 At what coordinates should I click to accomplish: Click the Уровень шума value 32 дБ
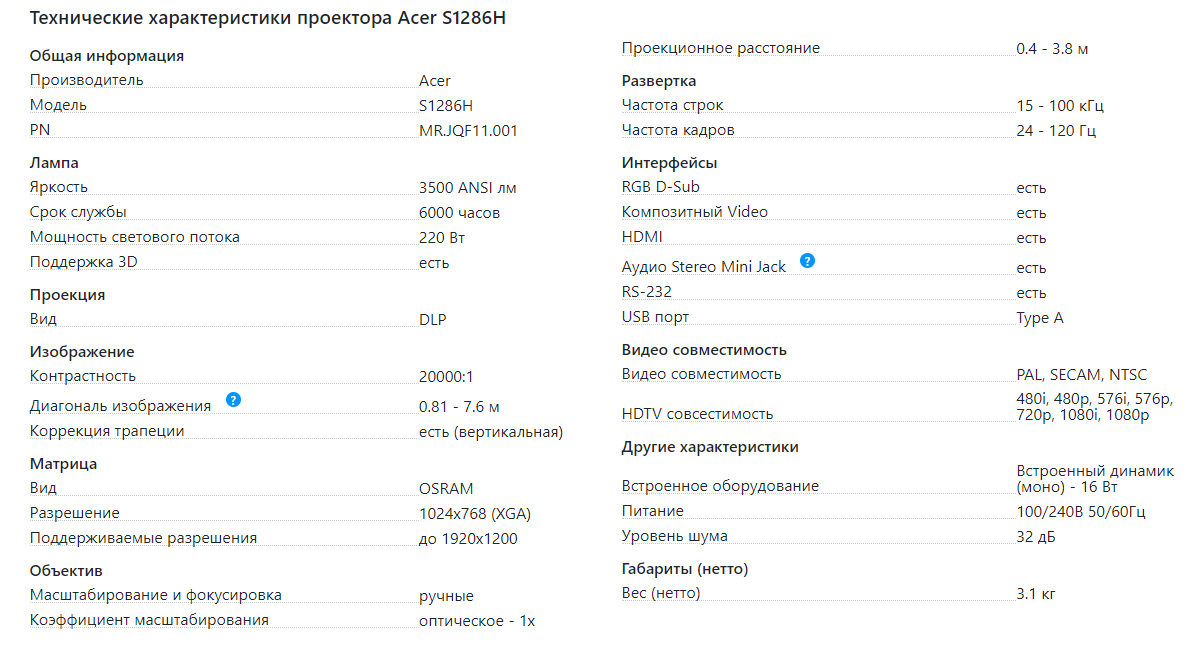[1036, 537]
